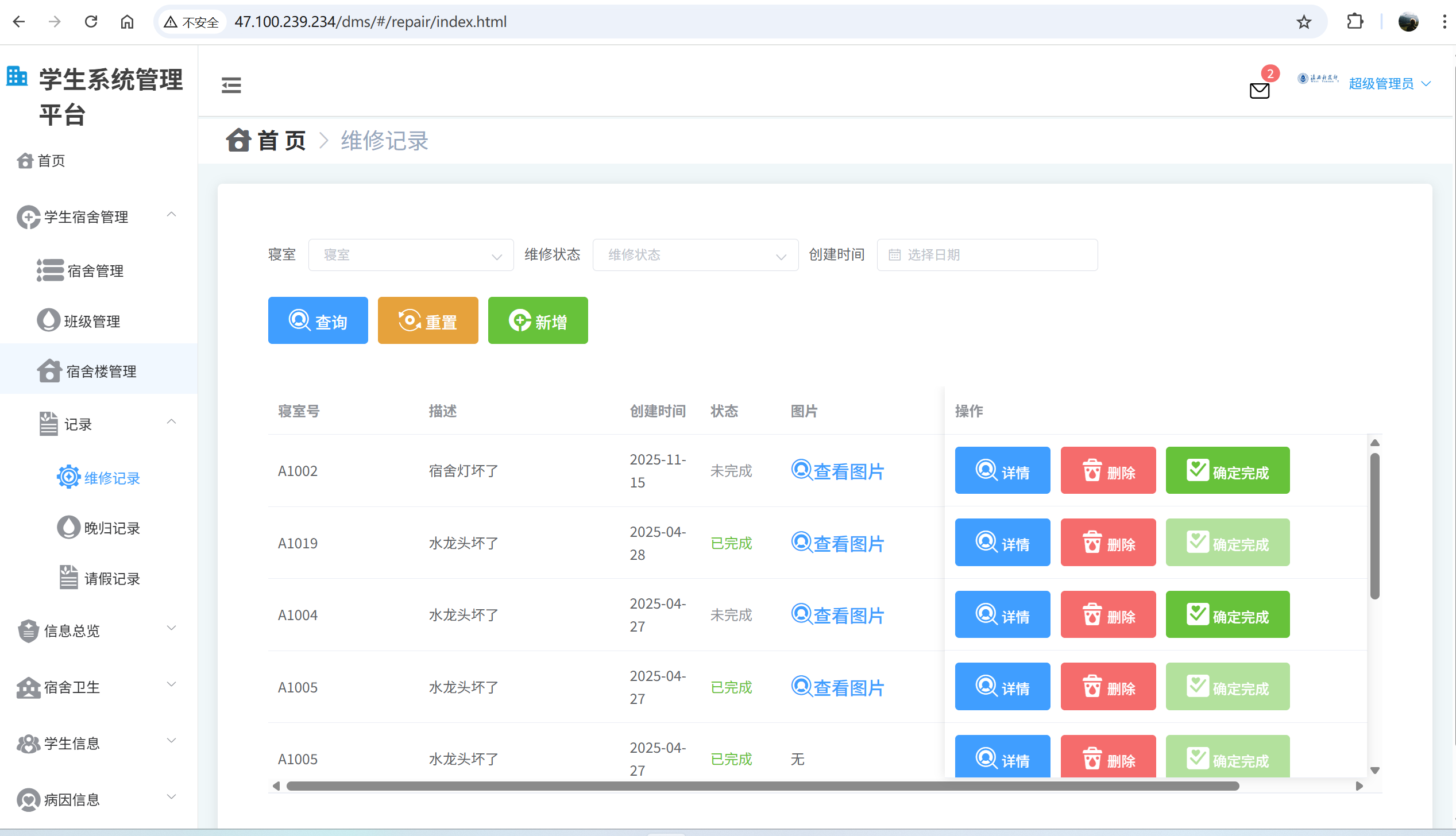Viewport: 1456px width, 836px height.
Task: Click the sidebar collapse hamburger icon
Action: [231, 85]
